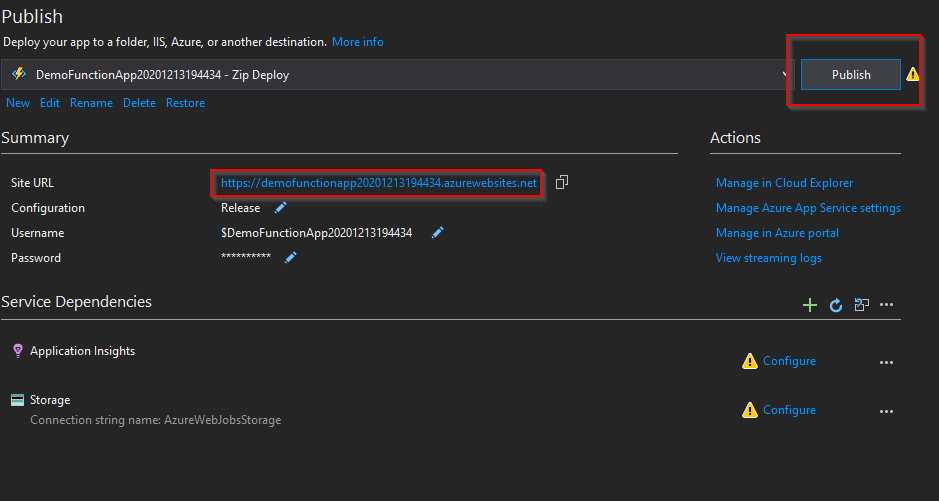Open Manage Azure App Service settings

(808, 208)
